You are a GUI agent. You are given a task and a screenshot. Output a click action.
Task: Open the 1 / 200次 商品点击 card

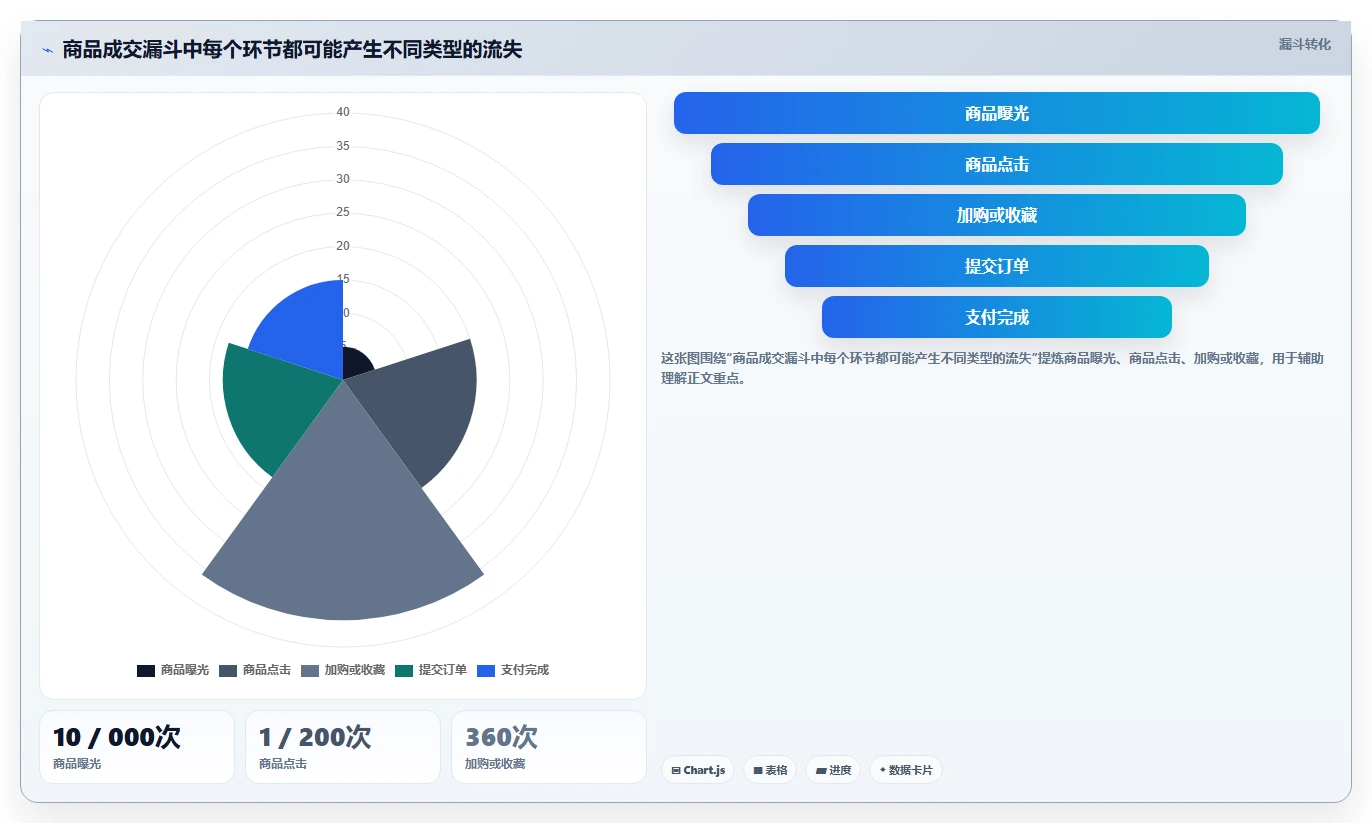click(x=343, y=747)
